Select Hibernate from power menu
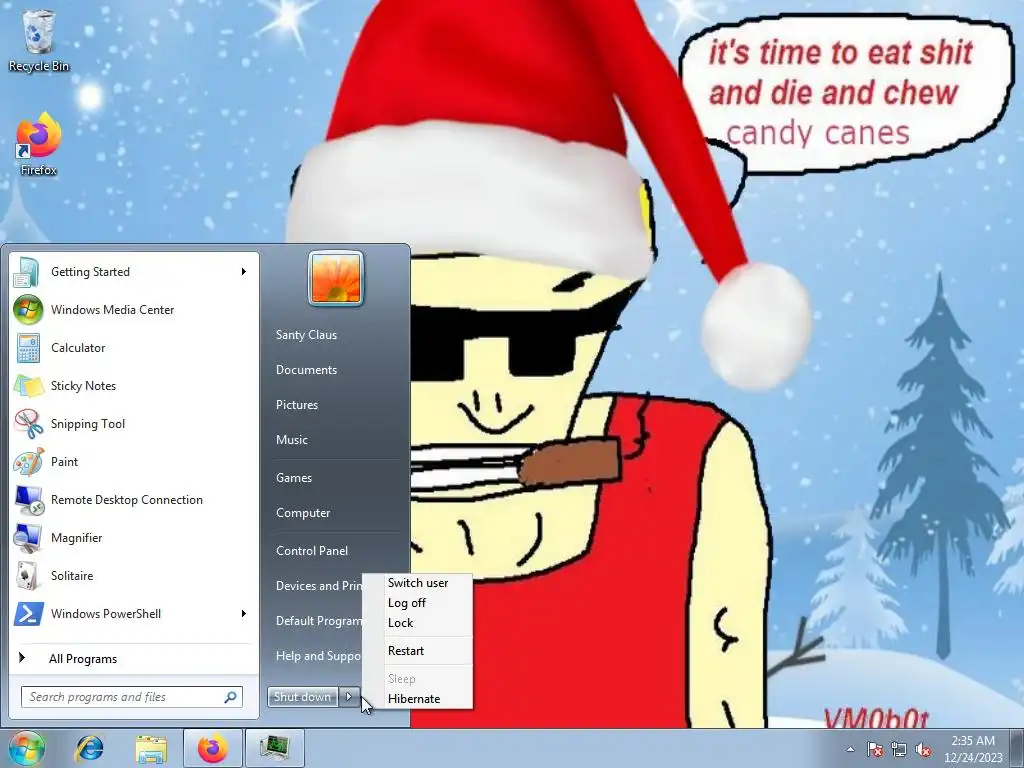 (414, 699)
